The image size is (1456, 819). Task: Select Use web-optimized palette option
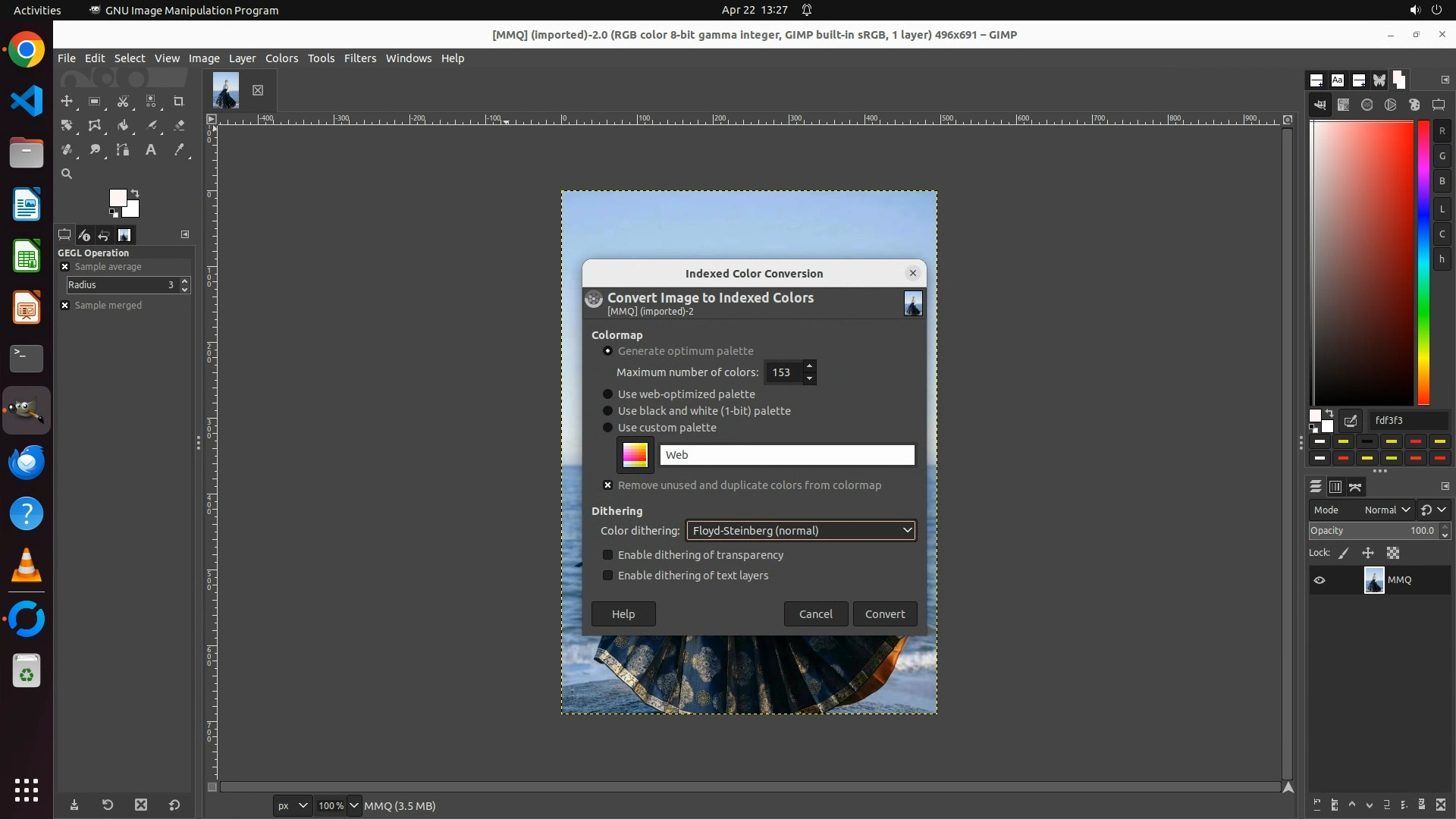click(607, 394)
